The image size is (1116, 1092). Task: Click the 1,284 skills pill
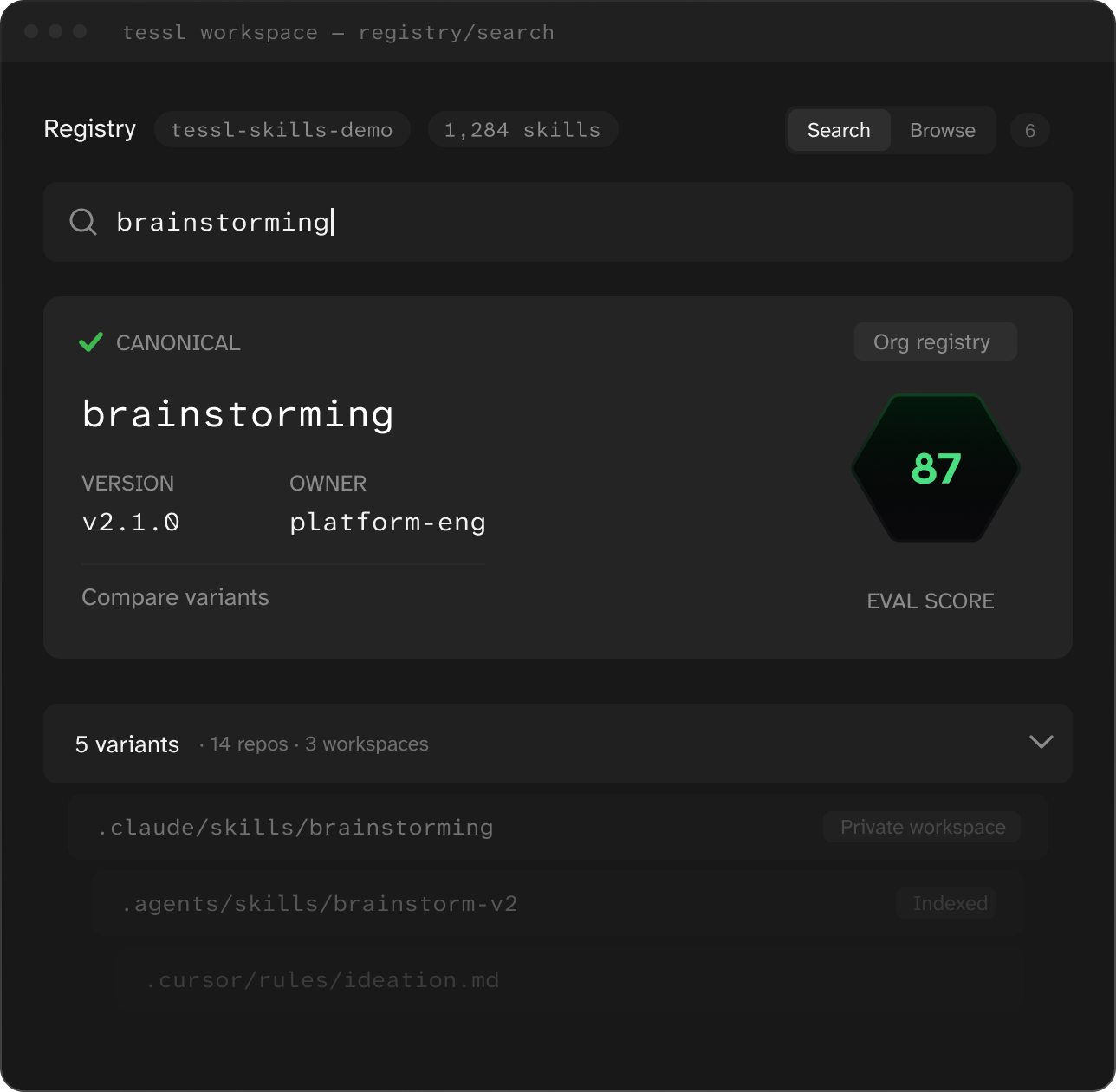coord(522,130)
